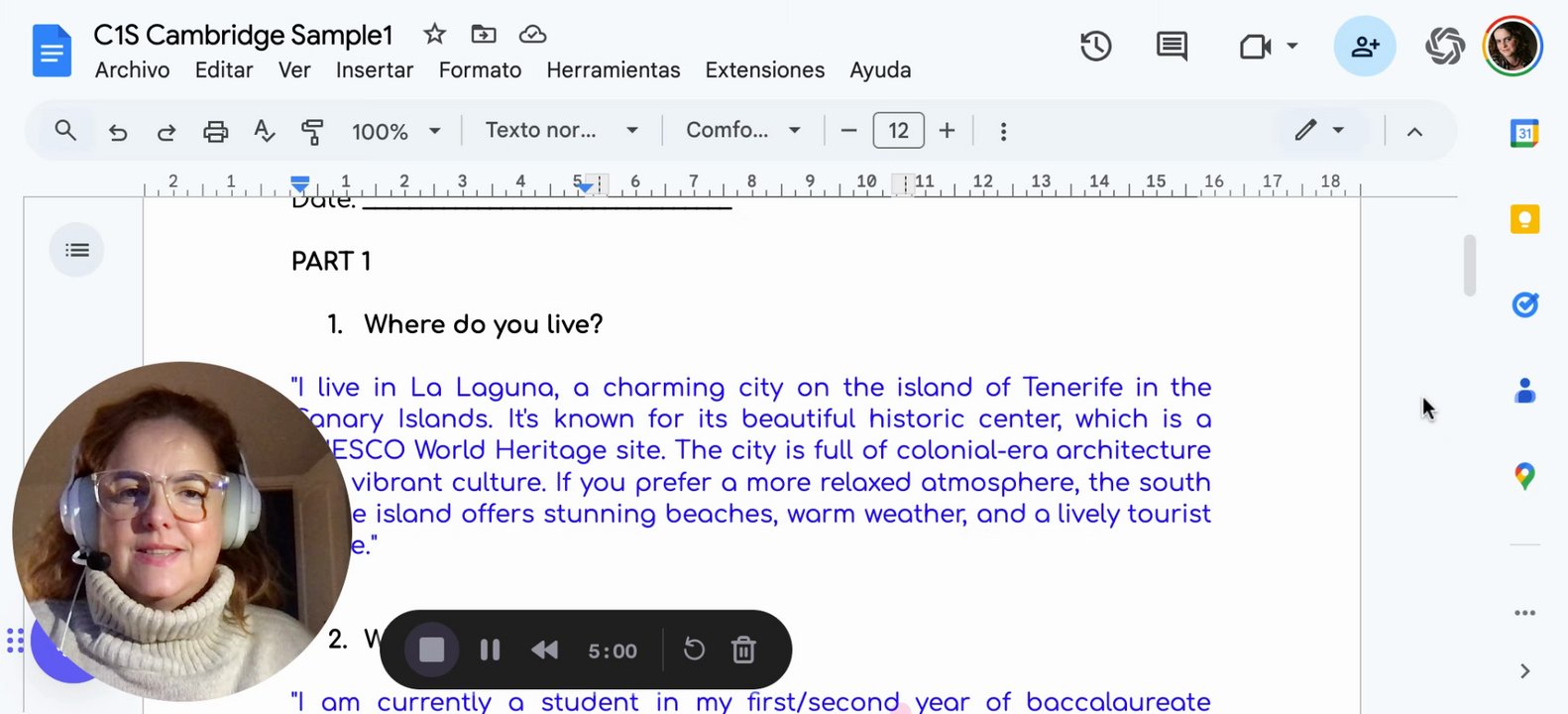Screen dimensions: 1568x714
Task: Open the Comfortaa font dropdown
Action: pos(742,130)
